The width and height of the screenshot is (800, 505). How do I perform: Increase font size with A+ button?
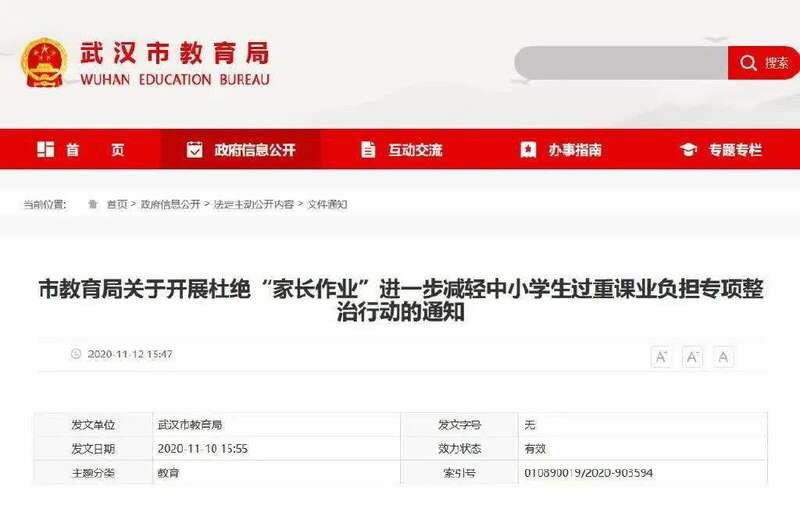click(661, 357)
